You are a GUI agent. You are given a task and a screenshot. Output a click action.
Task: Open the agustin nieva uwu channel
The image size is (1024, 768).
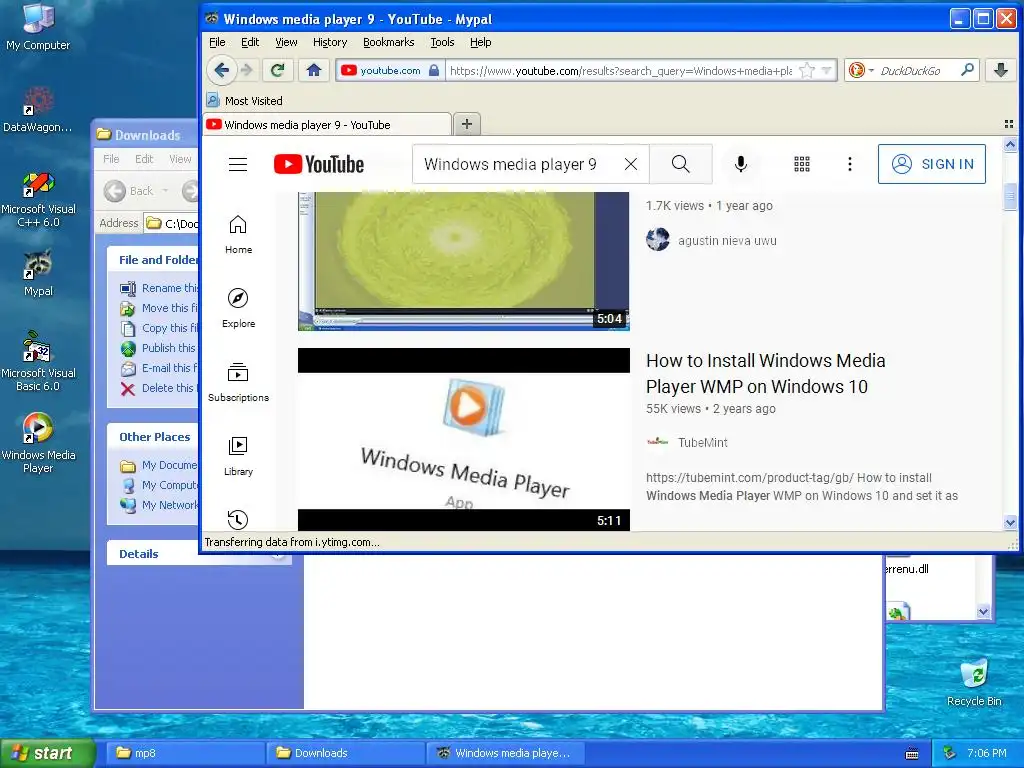point(727,240)
